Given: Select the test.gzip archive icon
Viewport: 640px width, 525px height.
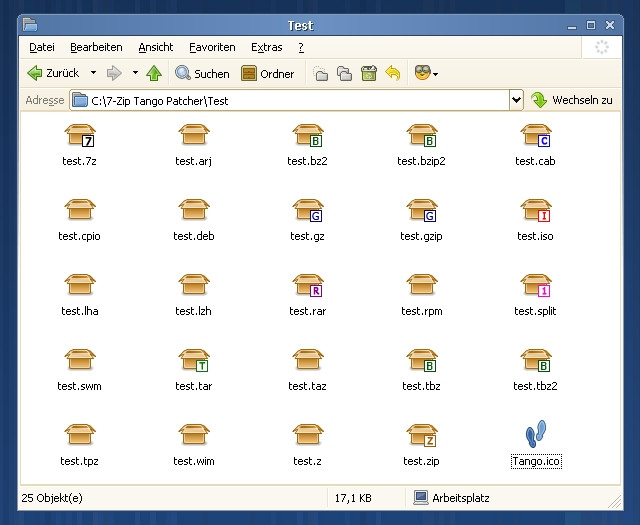Looking at the screenshot, I should point(422,211).
